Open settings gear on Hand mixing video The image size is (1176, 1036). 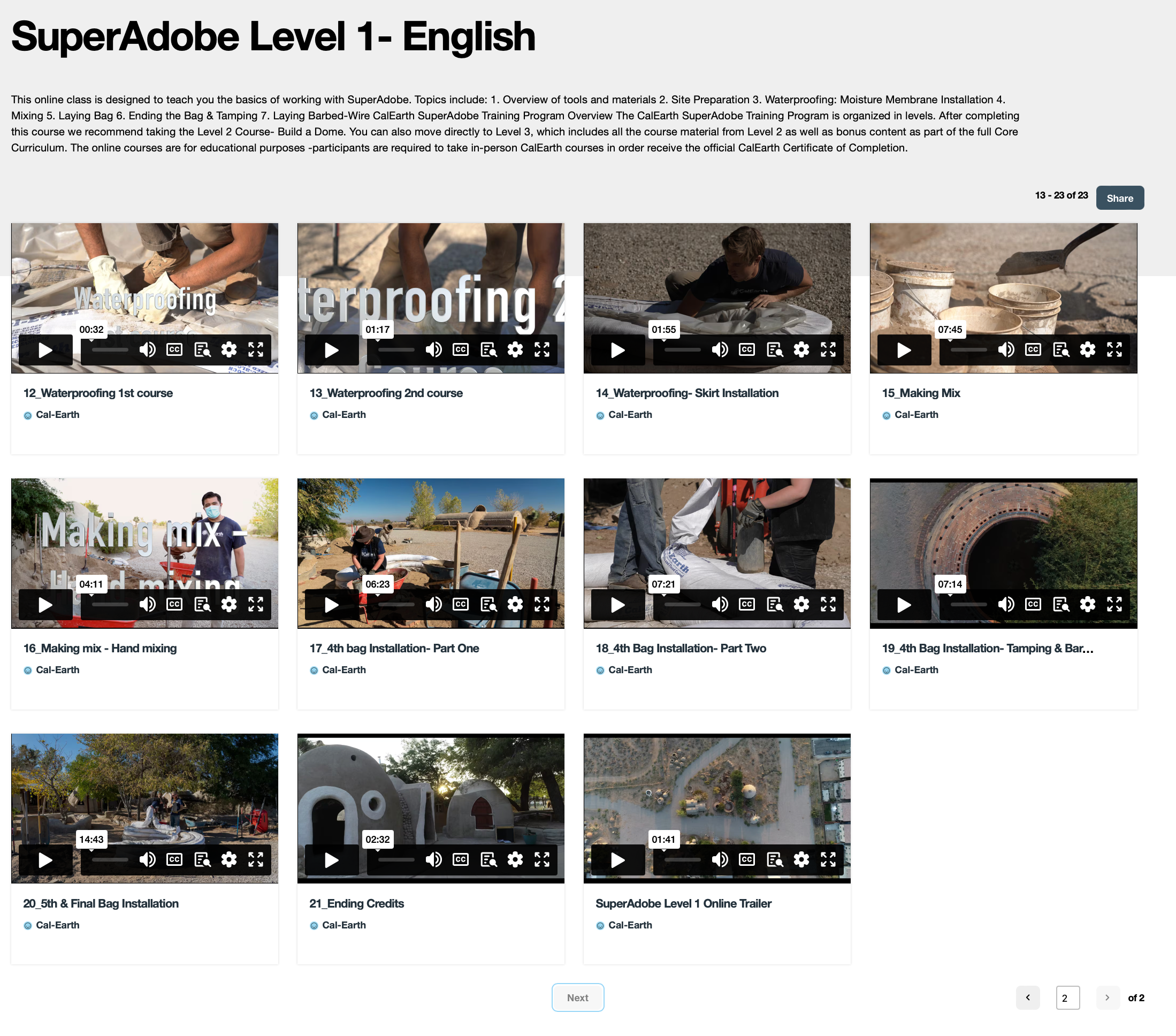click(229, 604)
